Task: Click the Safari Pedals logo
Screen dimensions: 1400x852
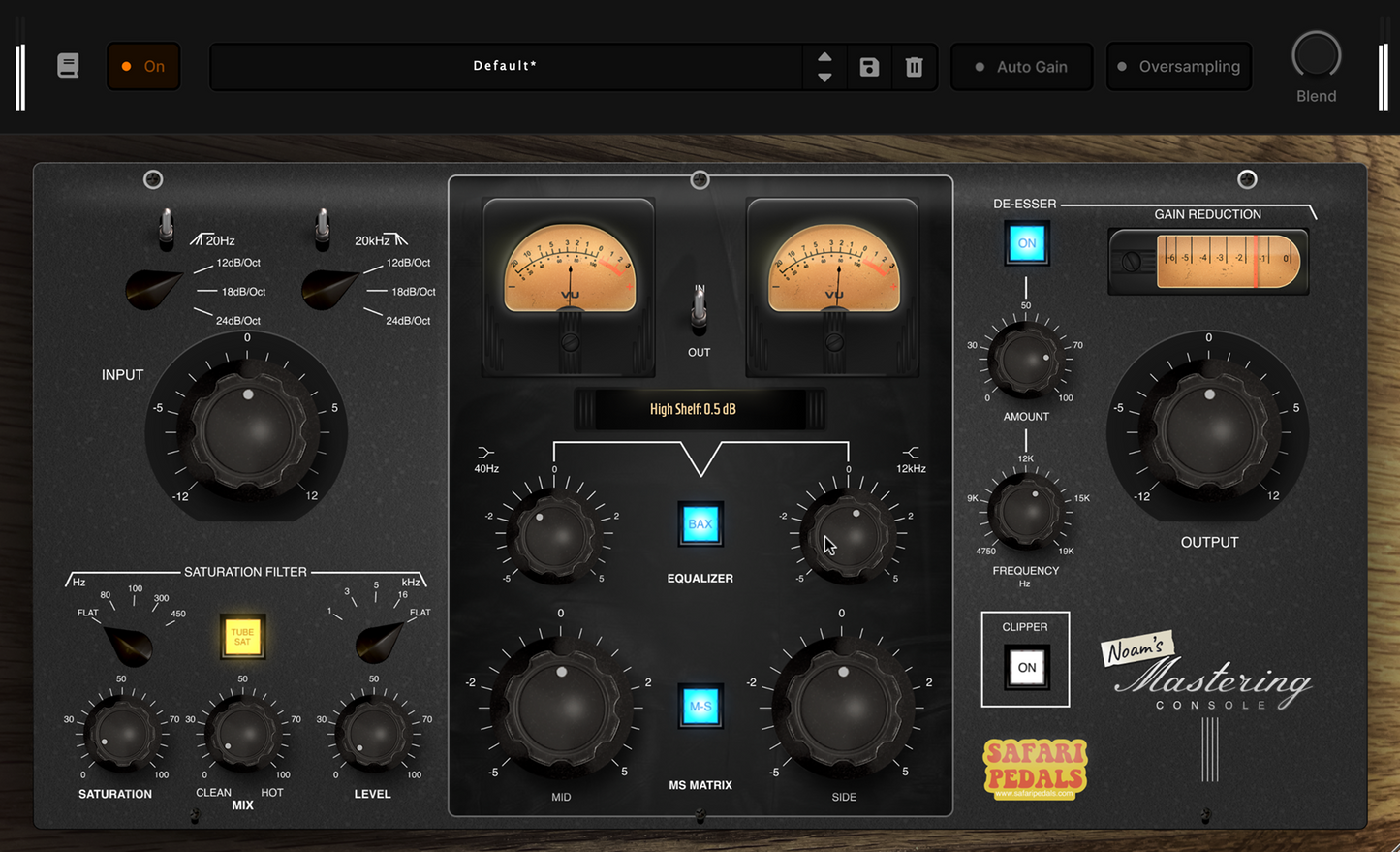Action: (1036, 769)
